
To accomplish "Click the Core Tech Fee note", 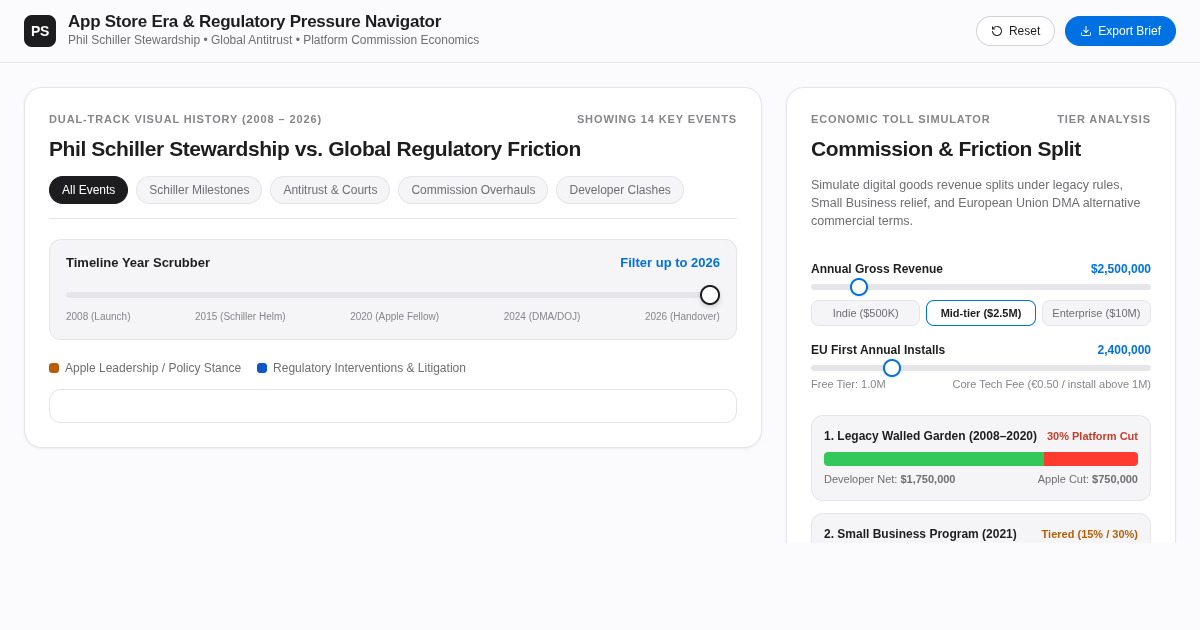I will 1051,384.
